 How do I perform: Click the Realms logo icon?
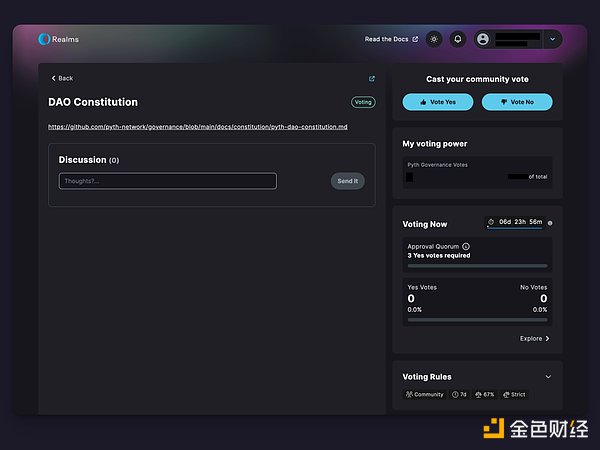(44, 39)
